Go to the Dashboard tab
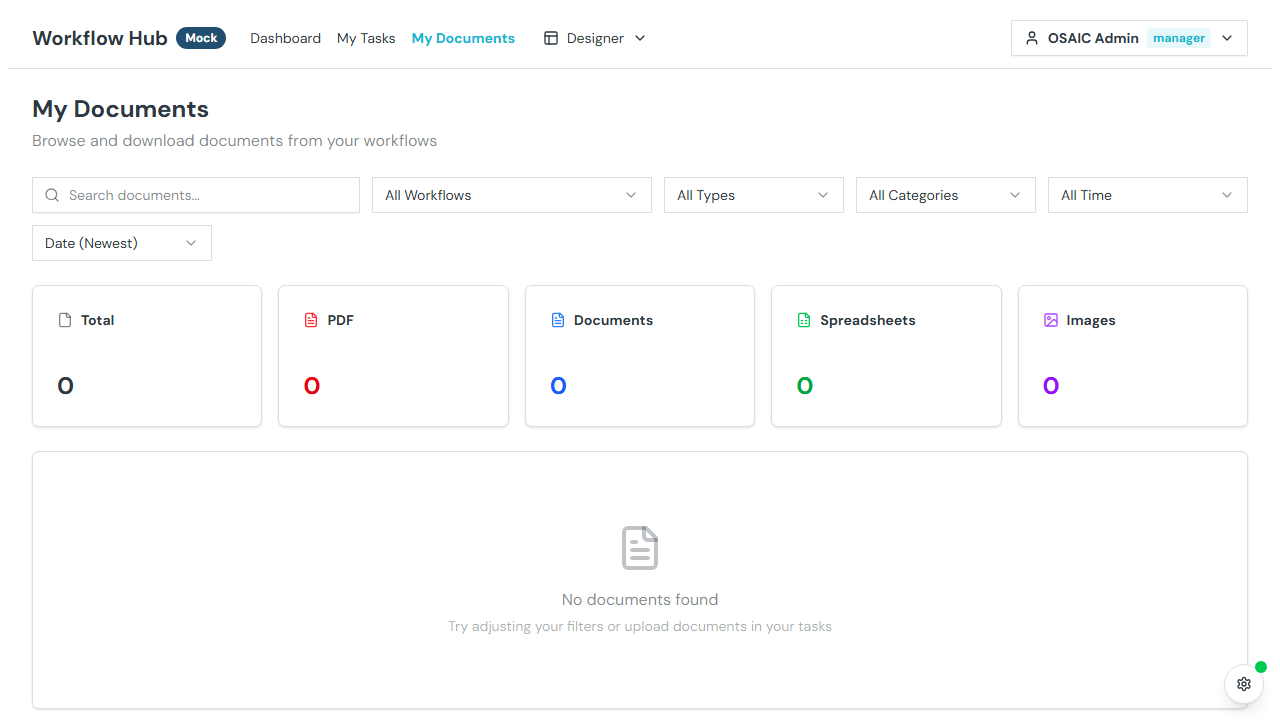Image resolution: width=1280 pixels, height=720 pixels. 285,38
